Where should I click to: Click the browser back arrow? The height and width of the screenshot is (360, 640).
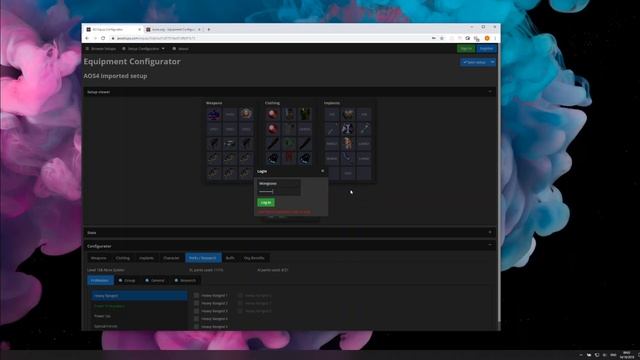coord(87,38)
